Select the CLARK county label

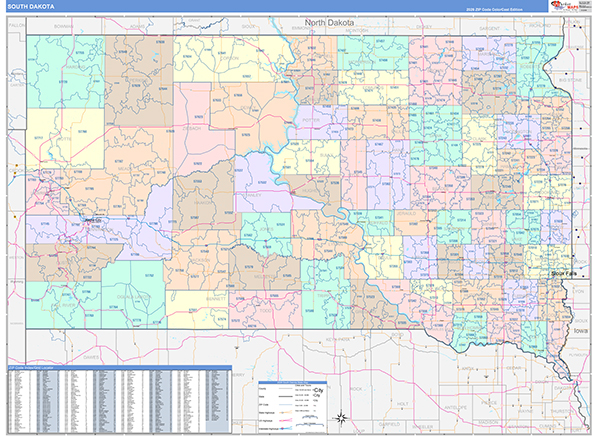pyautogui.click(x=479, y=139)
